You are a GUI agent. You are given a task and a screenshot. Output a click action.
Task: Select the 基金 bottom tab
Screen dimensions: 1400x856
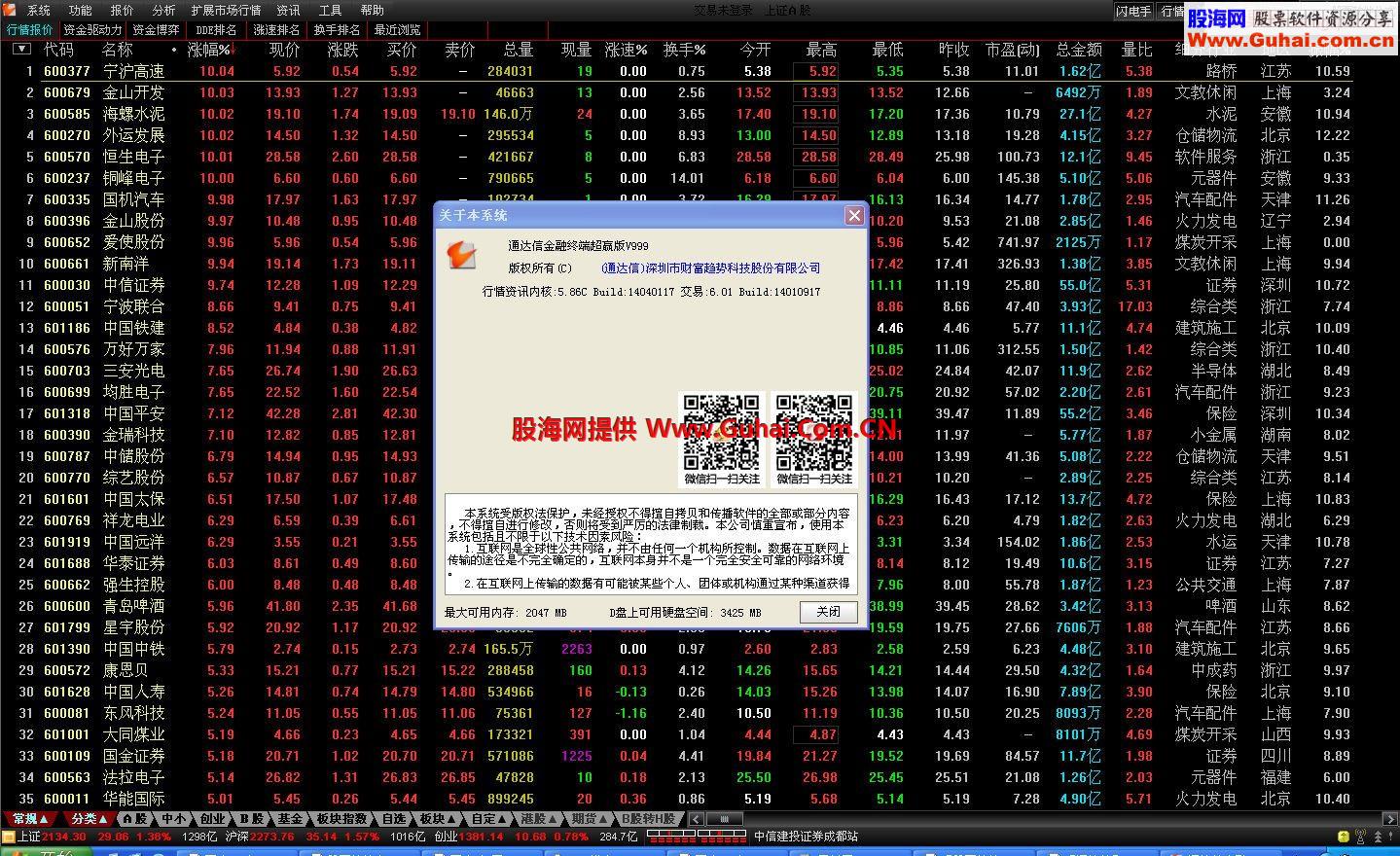click(x=290, y=819)
